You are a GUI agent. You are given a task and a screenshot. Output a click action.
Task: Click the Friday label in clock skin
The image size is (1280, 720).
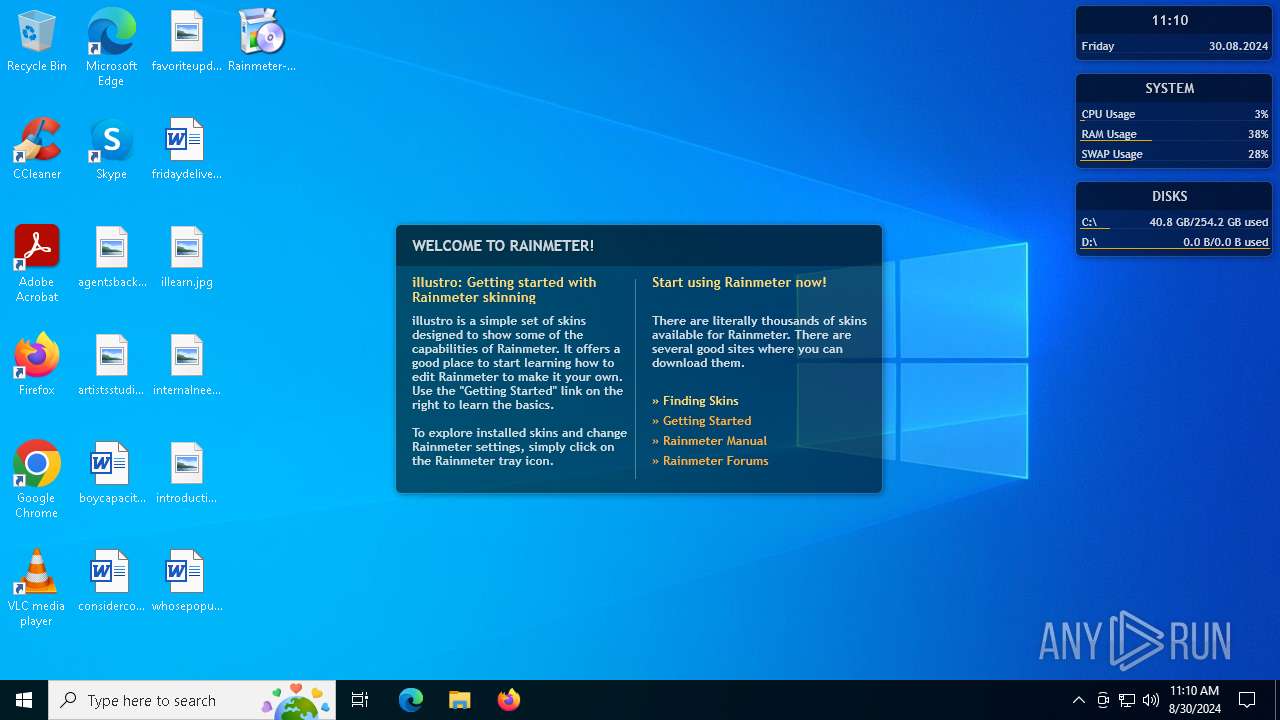coord(1098,46)
